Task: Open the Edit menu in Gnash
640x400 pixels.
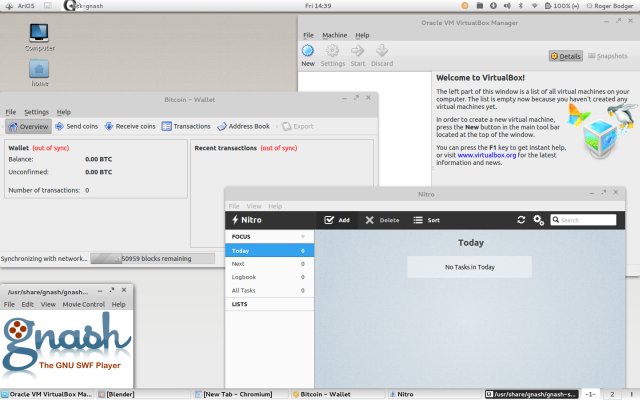Action: [28, 304]
